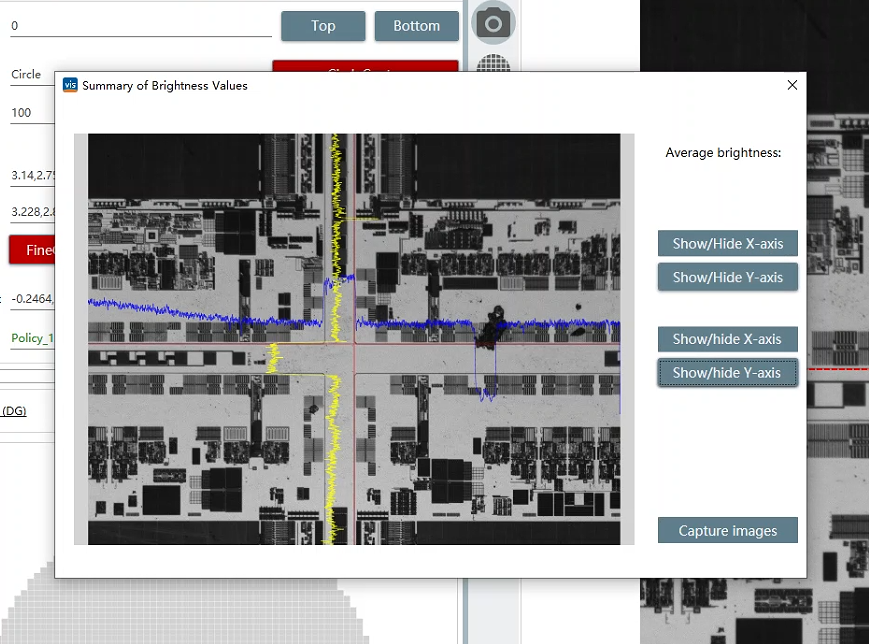The width and height of the screenshot is (869, 644).
Task: Click the brightness profile chip image
Action: click(354, 340)
